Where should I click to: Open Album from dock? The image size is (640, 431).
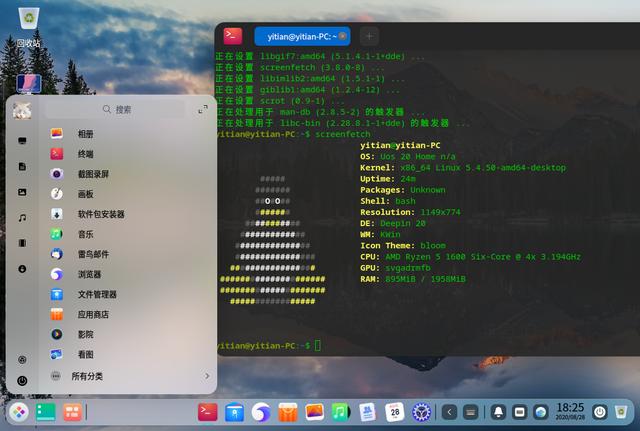pos(314,412)
